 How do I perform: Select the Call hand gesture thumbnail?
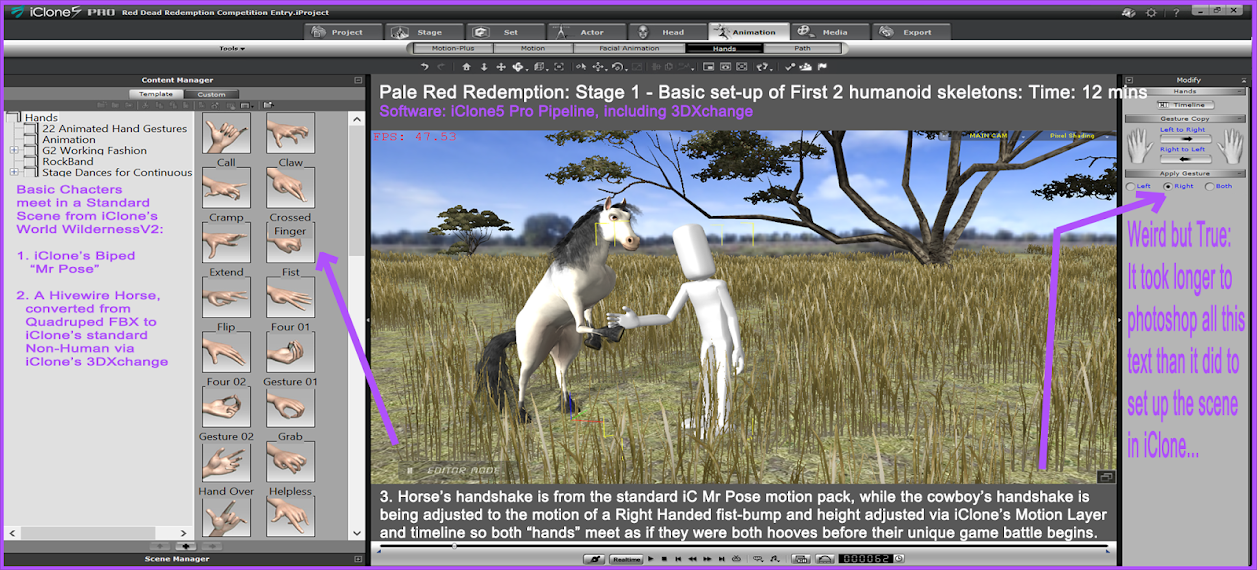226,133
